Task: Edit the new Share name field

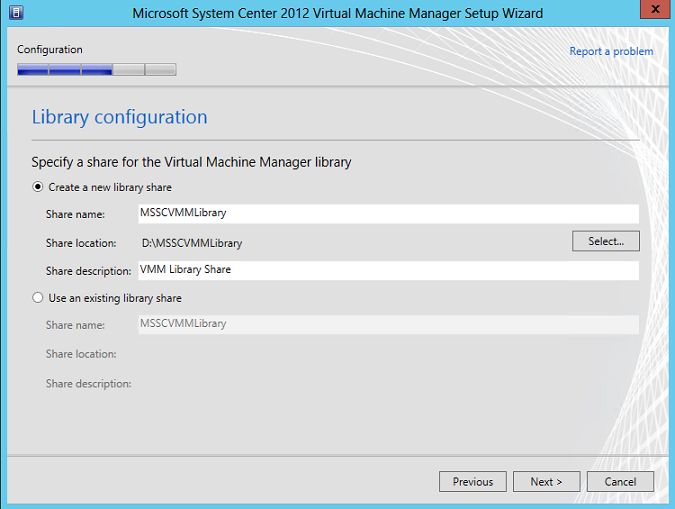Action: 388,214
